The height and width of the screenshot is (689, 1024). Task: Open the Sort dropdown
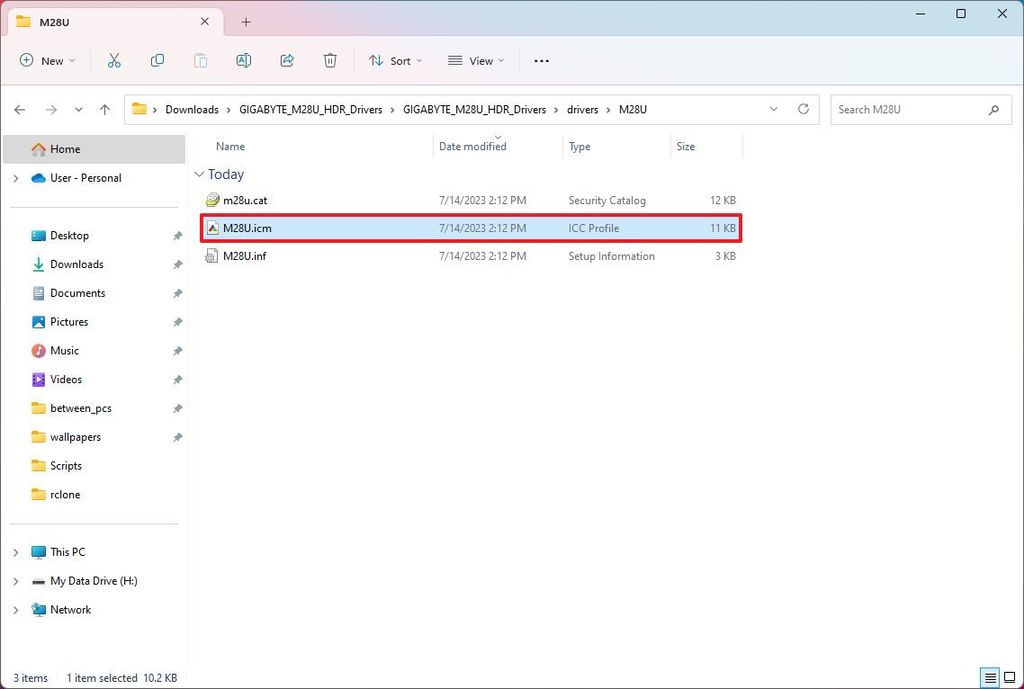(x=395, y=61)
